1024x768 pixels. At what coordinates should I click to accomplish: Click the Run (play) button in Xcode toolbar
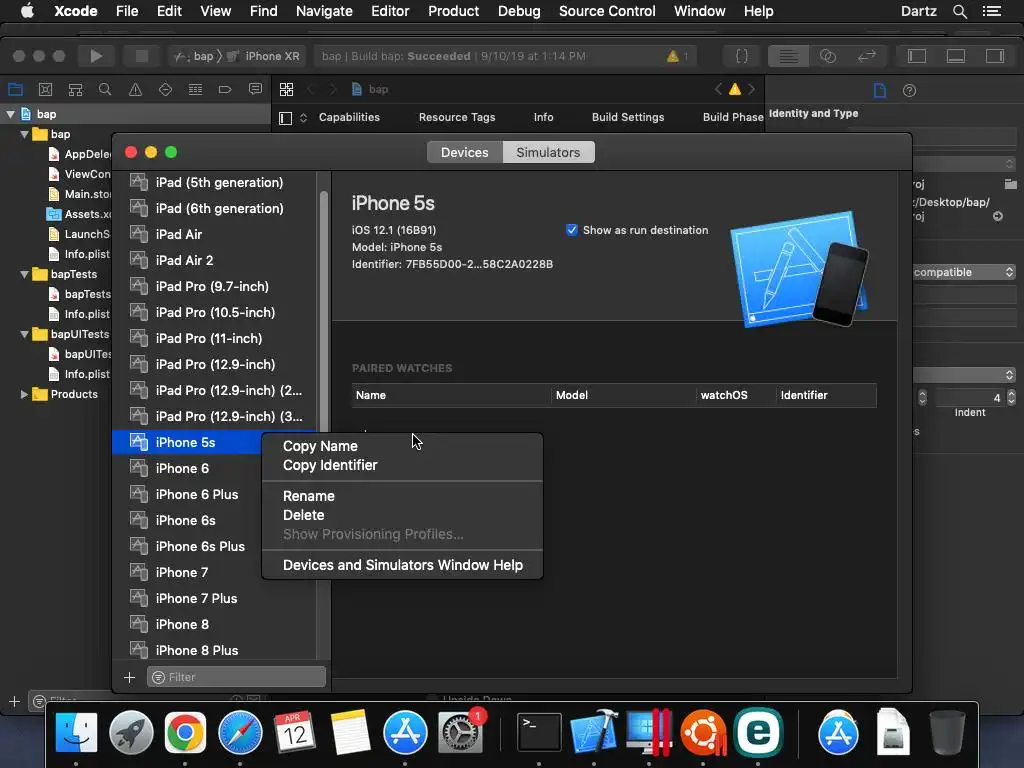coord(96,56)
